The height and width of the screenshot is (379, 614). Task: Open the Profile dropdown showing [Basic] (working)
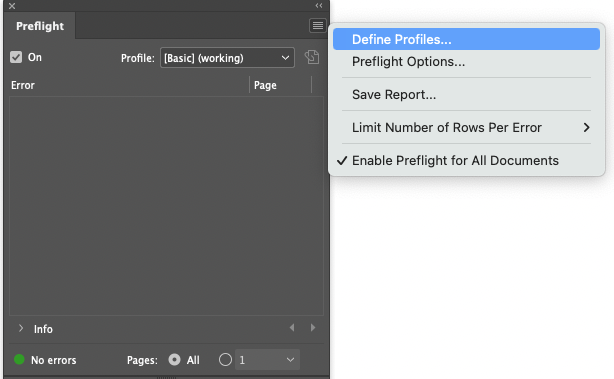(x=227, y=58)
